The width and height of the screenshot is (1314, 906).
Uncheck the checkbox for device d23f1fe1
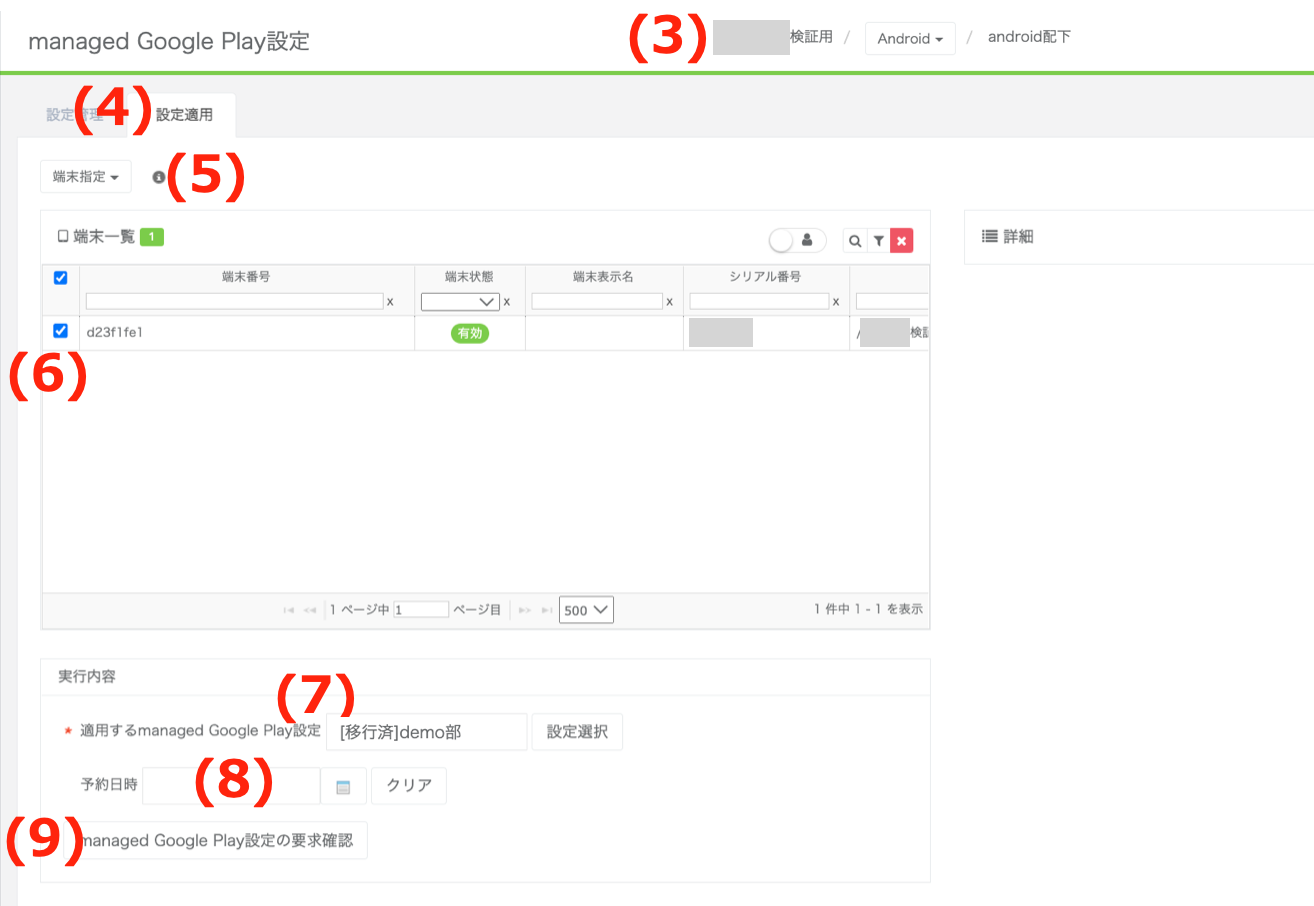(x=60, y=331)
